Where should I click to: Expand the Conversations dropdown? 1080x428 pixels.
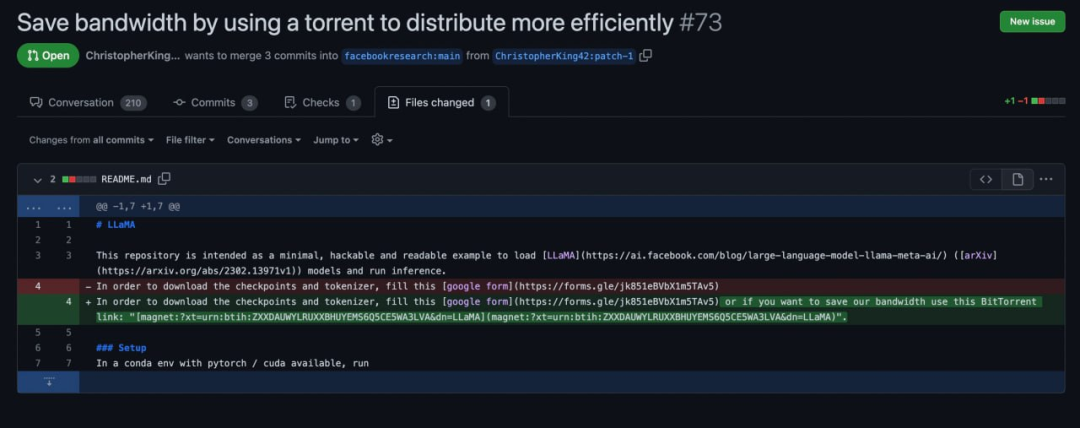[264, 140]
